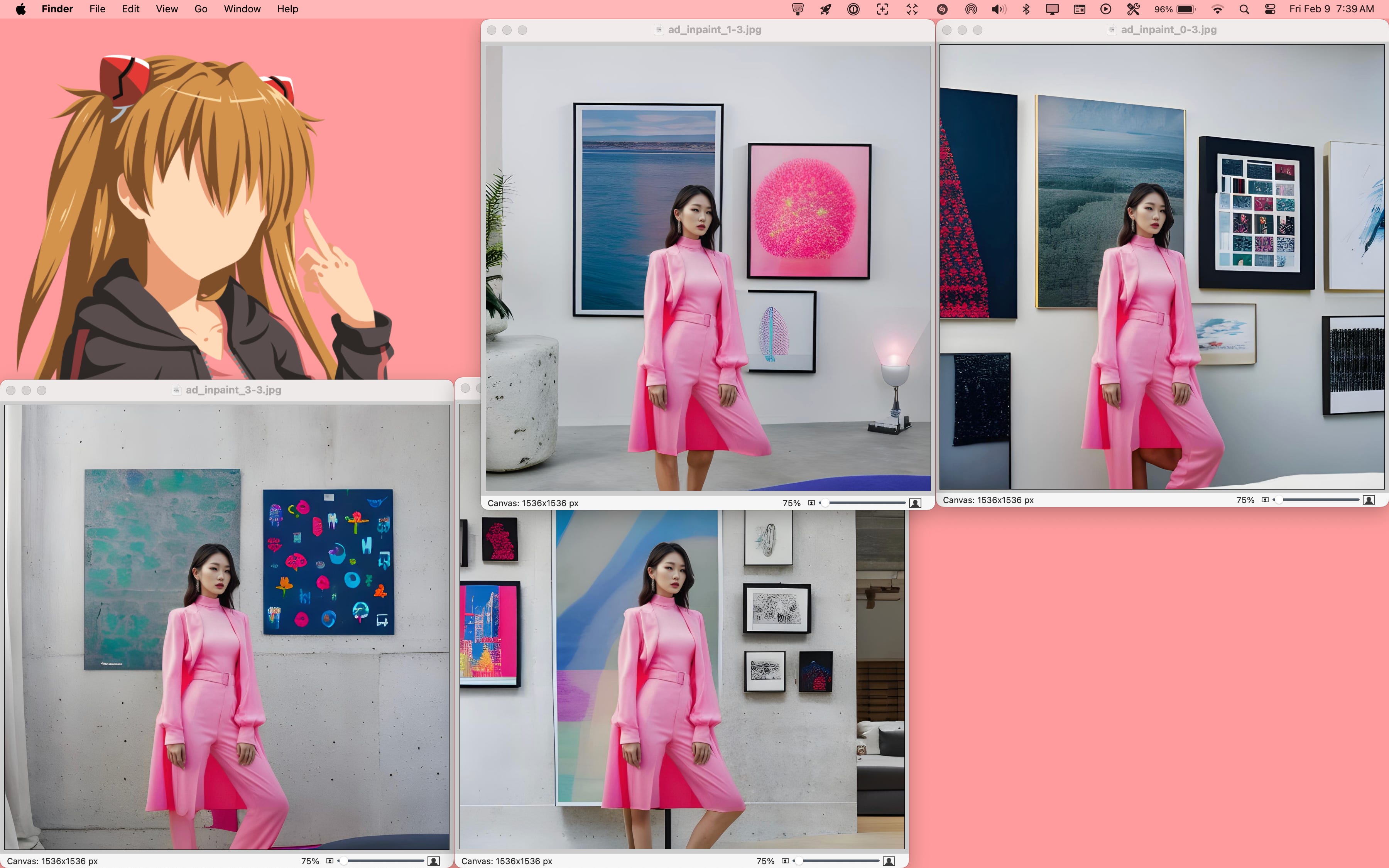
Task: Click the zoom slider in ad_inpaint_3-3.jpg window
Action: click(x=381, y=861)
